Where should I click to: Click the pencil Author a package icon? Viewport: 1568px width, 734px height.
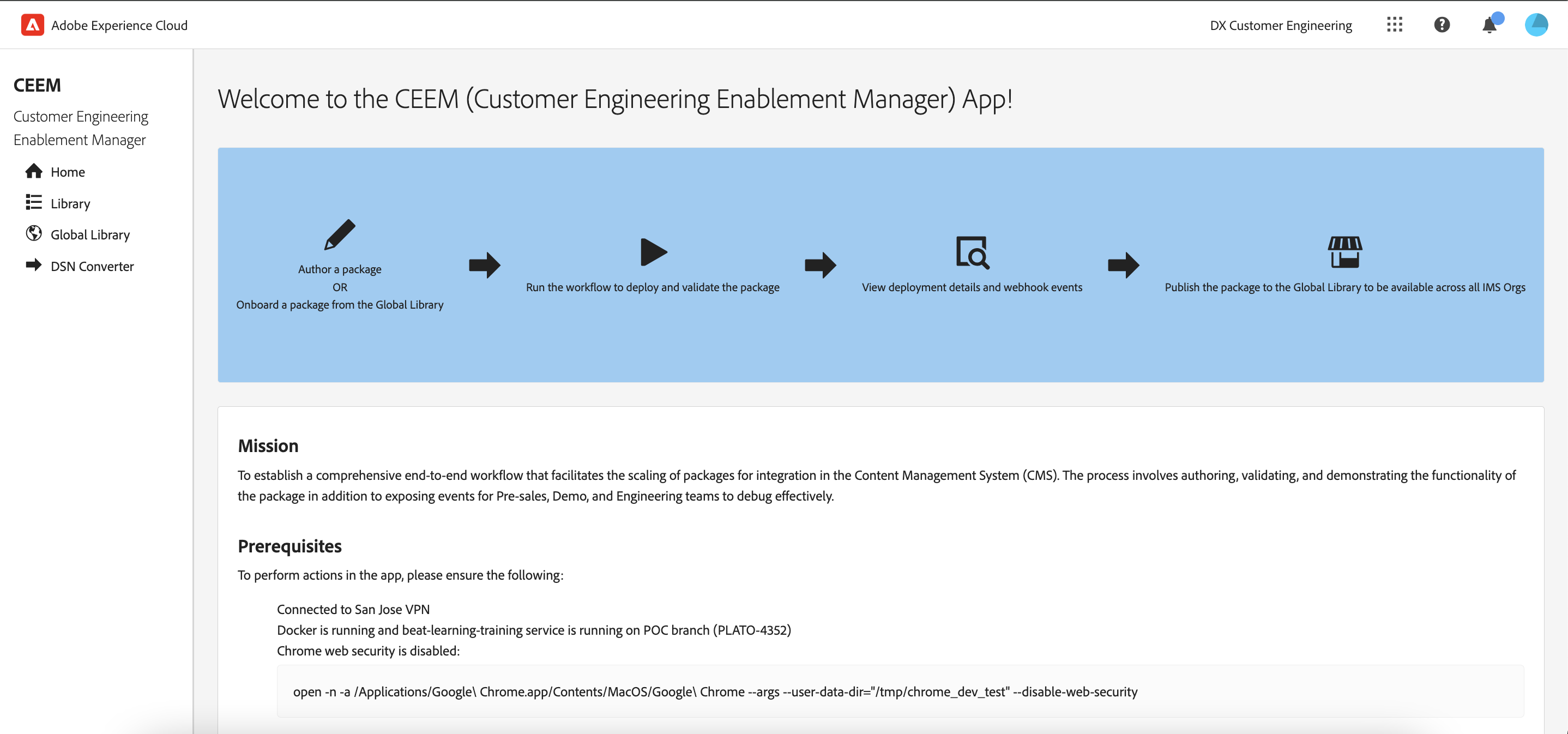click(340, 234)
